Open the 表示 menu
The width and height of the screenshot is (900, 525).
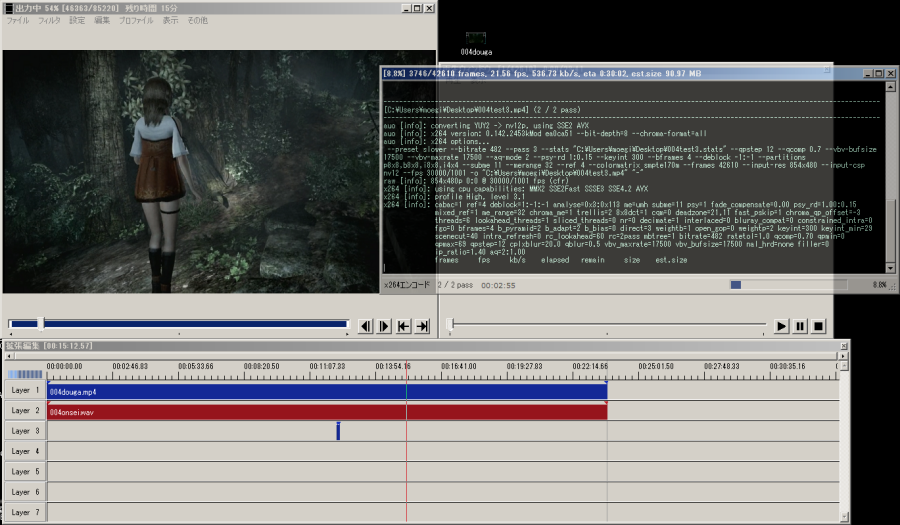[x=170, y=20]
